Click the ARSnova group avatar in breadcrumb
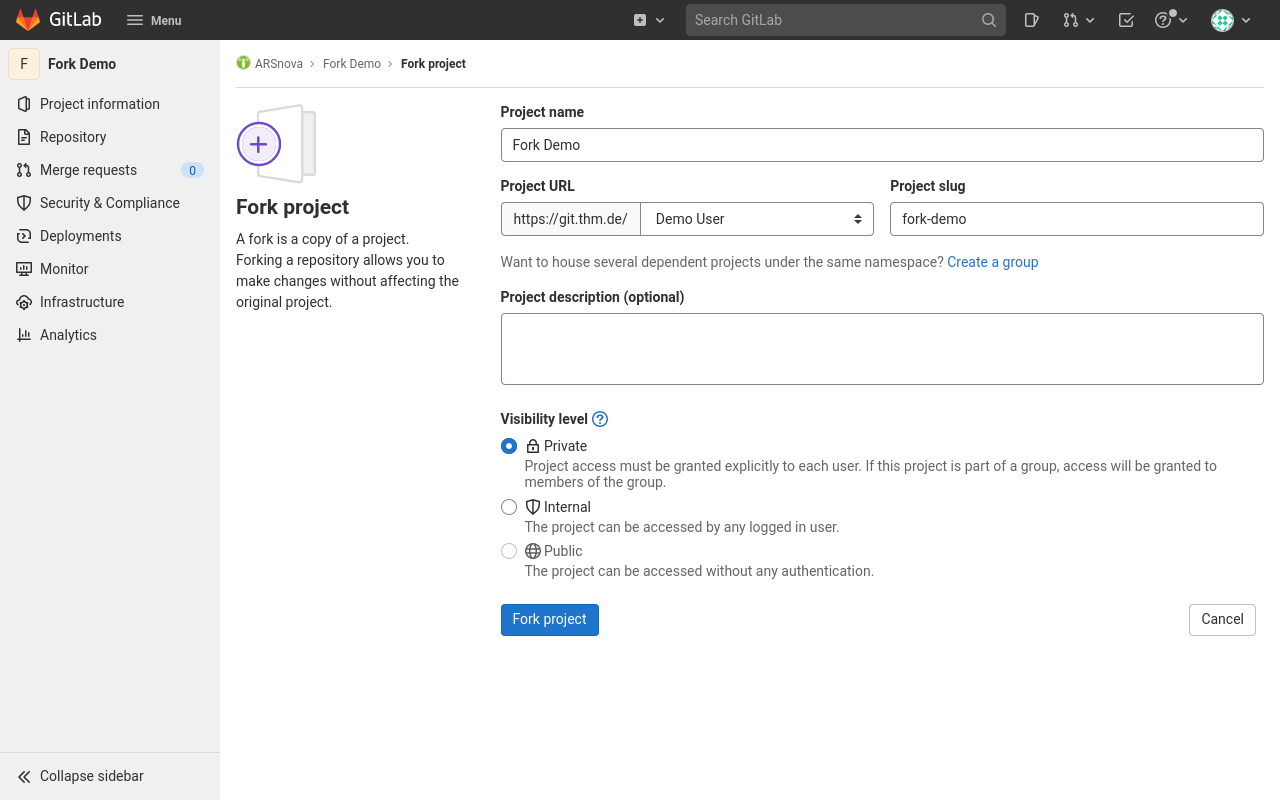1280x800 pixels. pos(243,63)
